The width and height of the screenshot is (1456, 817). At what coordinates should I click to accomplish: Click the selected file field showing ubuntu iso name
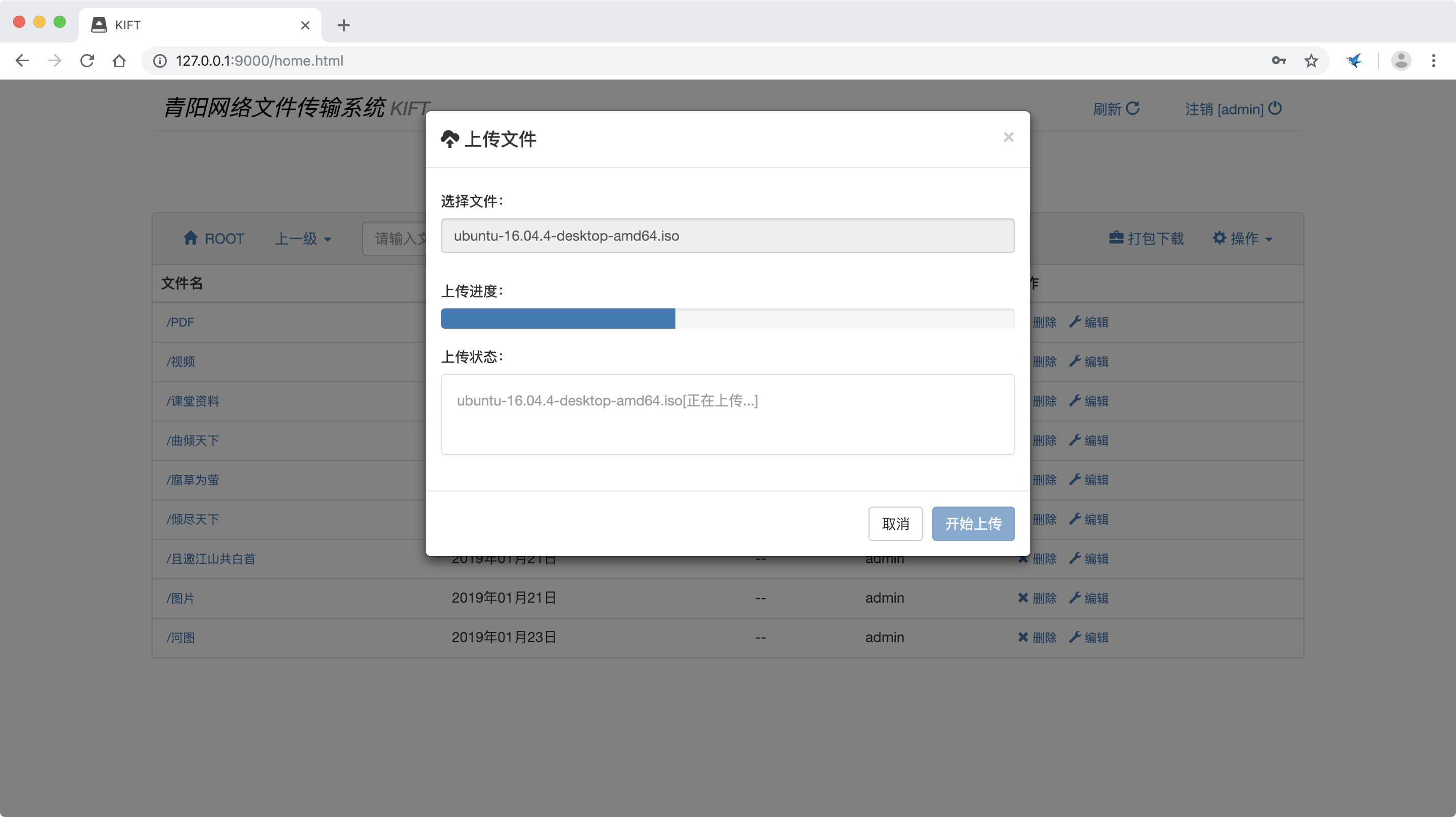click(x=727, y=236)
